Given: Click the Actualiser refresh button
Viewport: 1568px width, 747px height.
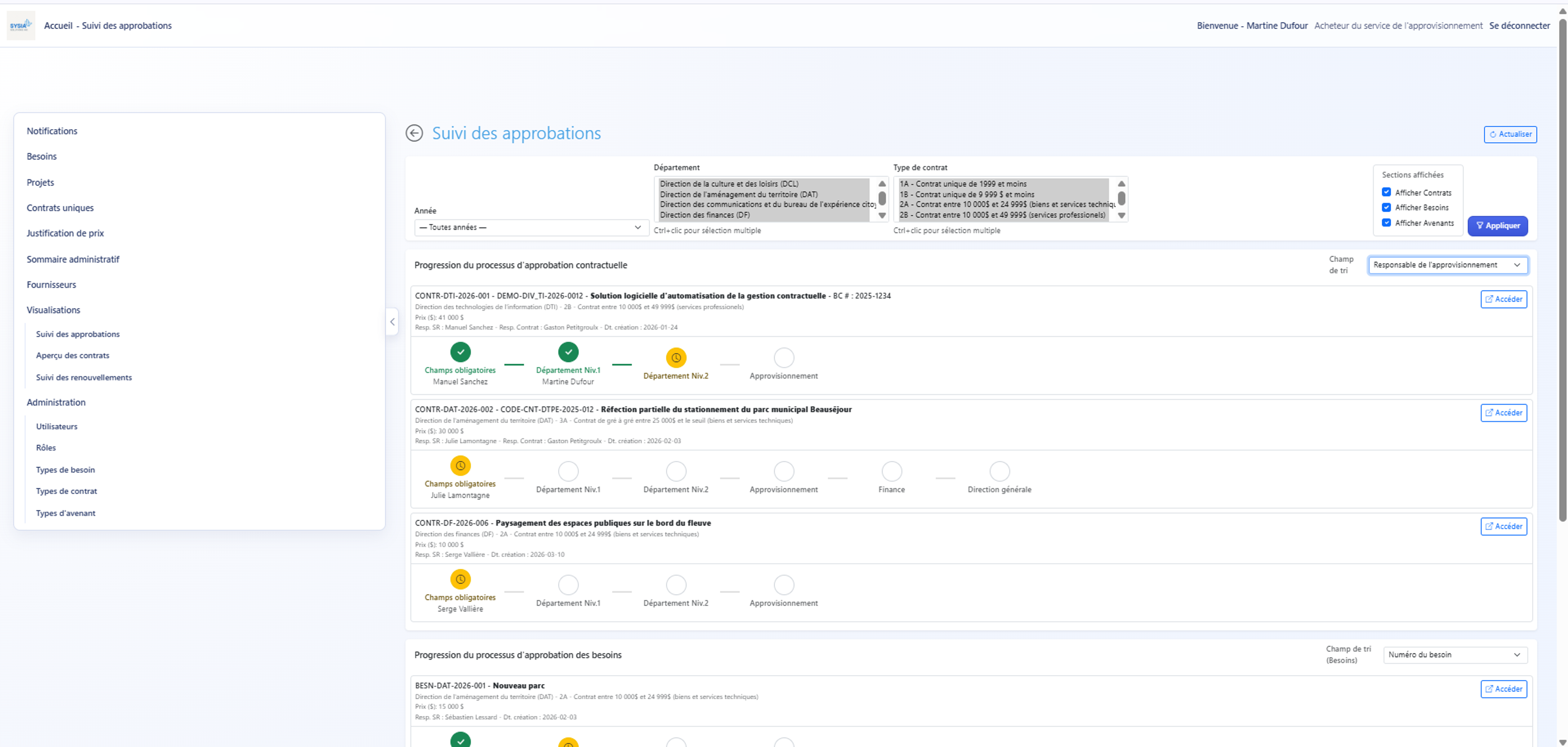Looking at the screenshot, I should (1510, 134).
